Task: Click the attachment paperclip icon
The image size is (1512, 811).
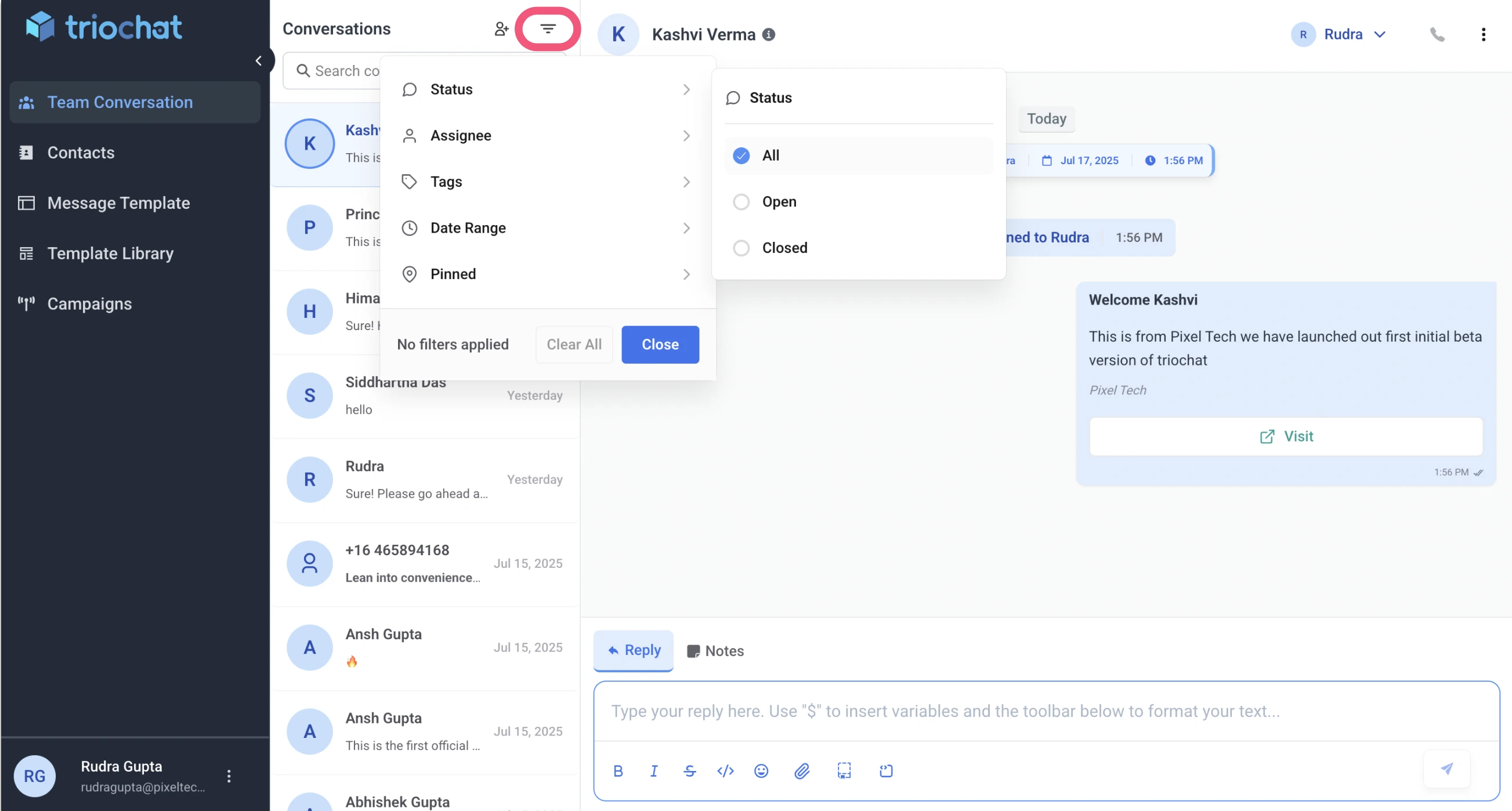Action: pyautogui.click(x=802, y=771)
